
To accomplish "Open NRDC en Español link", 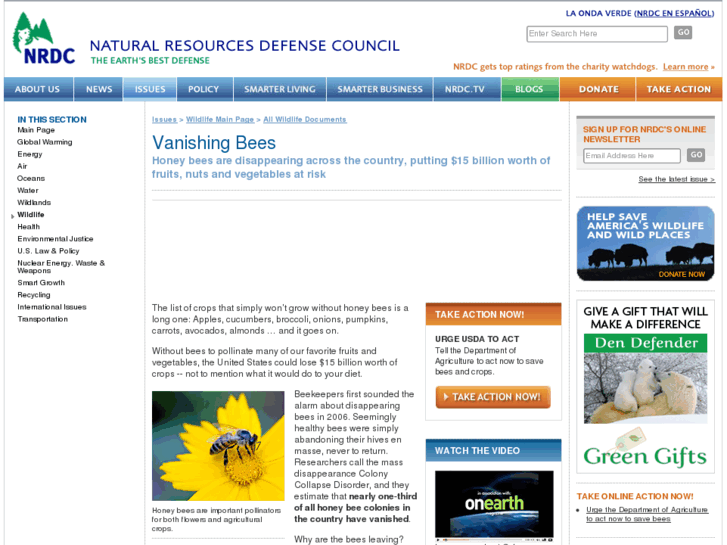I will (675, 13).
